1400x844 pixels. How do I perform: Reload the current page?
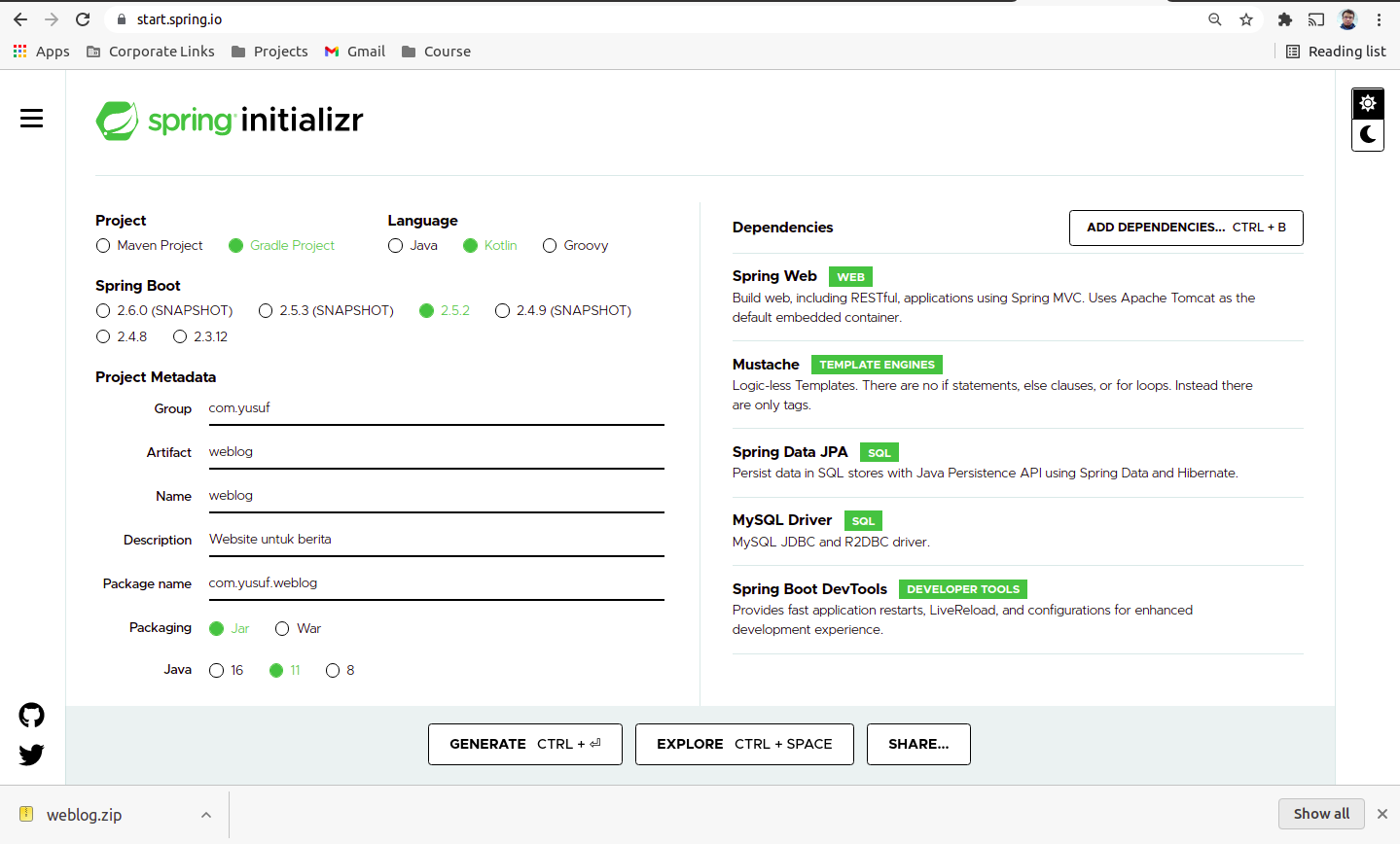coord(83,19)
